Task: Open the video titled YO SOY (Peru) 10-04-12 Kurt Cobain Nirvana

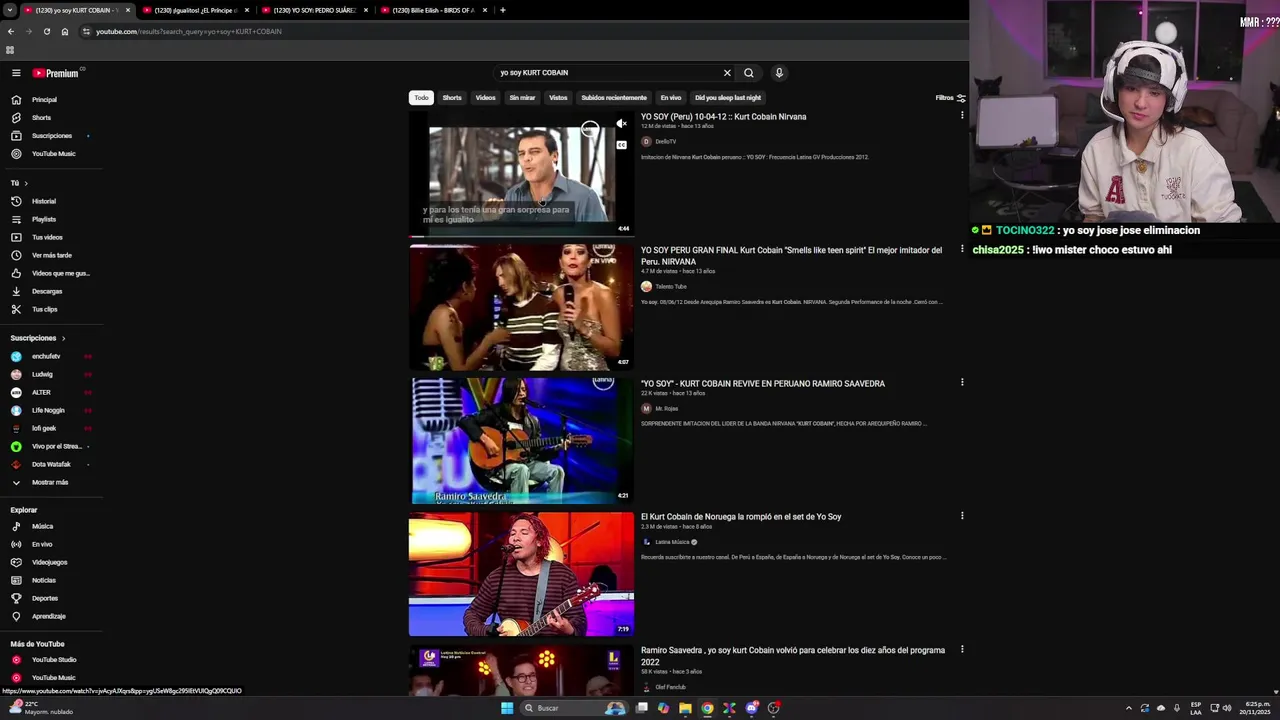Action: click(723, 117)
